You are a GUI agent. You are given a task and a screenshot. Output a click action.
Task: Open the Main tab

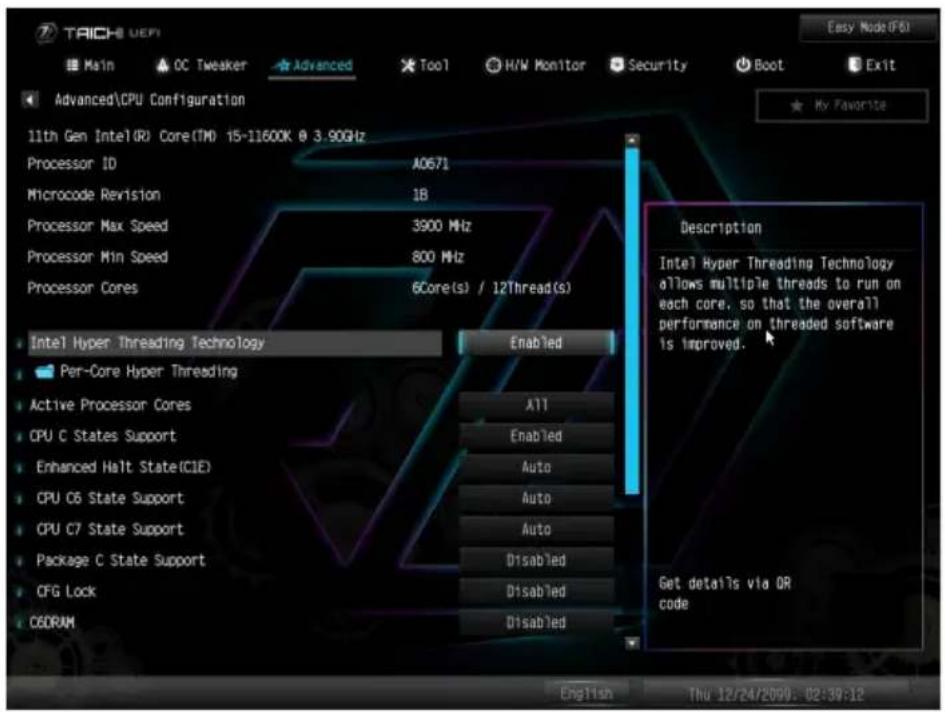pos(90,65)
